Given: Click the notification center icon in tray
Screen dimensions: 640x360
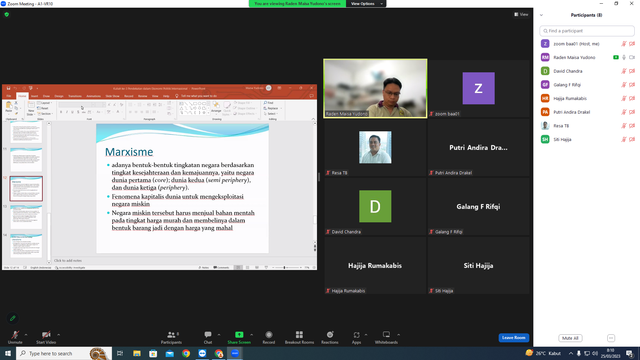Looking at the screenshot, I should click(x=630, y=353).
